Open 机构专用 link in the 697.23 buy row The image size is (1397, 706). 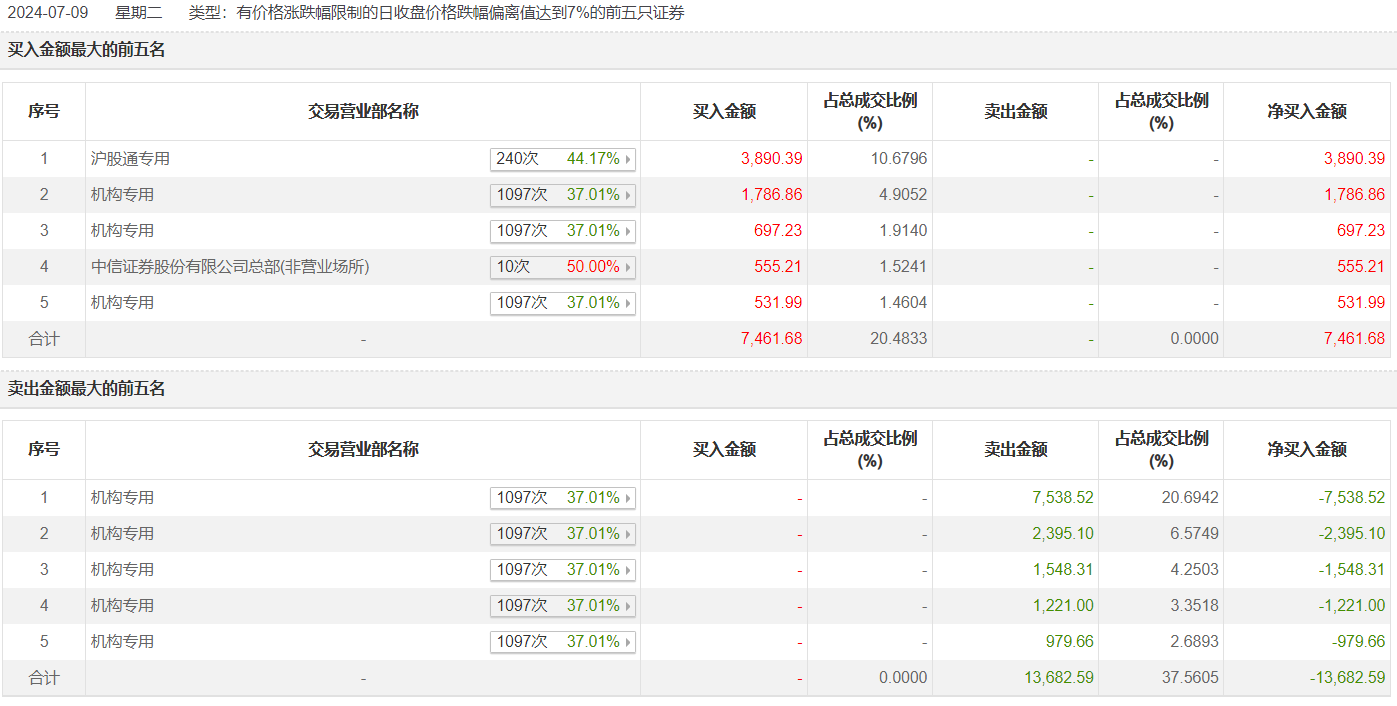(x=122, y=231)
